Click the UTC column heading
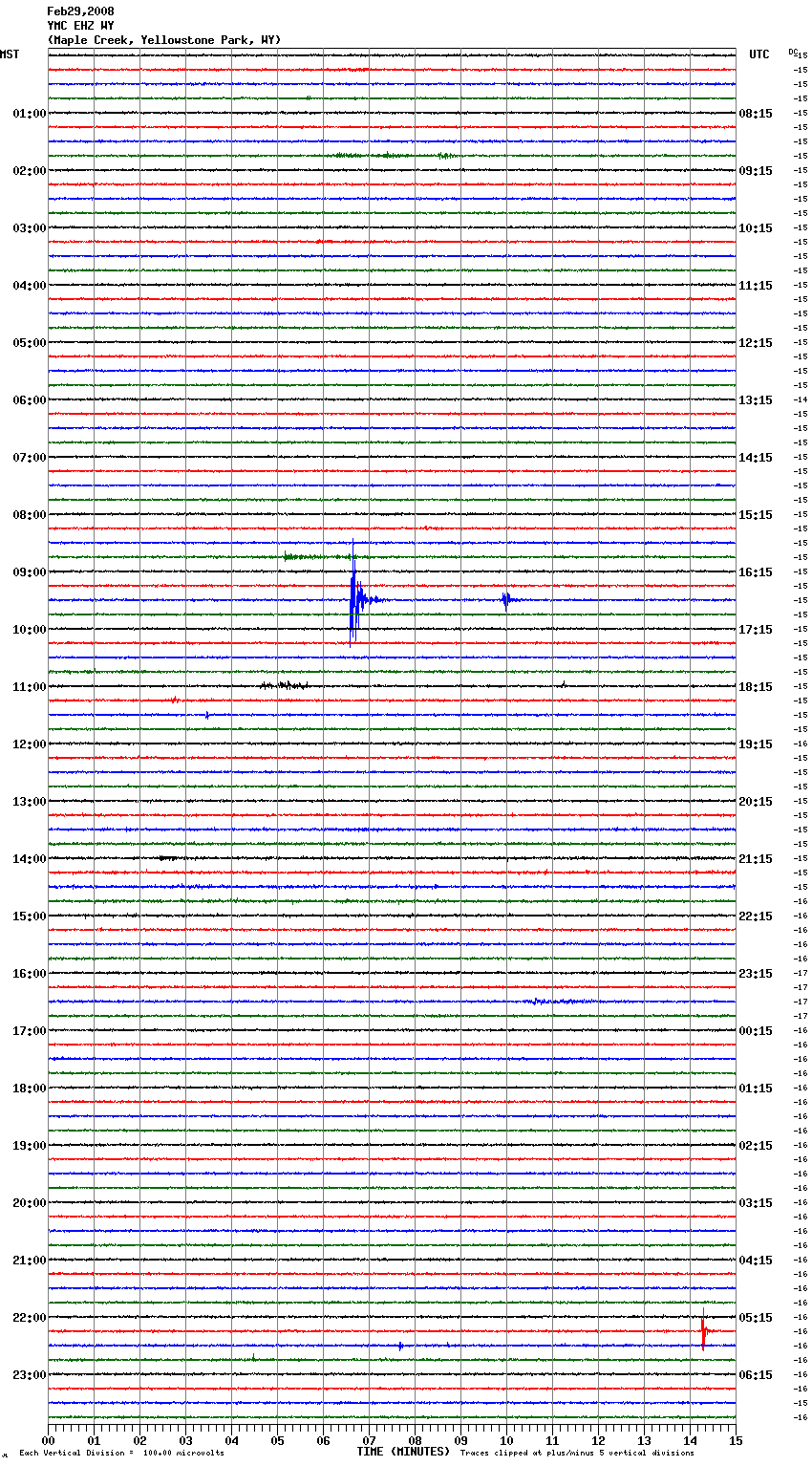 point(759,54)
